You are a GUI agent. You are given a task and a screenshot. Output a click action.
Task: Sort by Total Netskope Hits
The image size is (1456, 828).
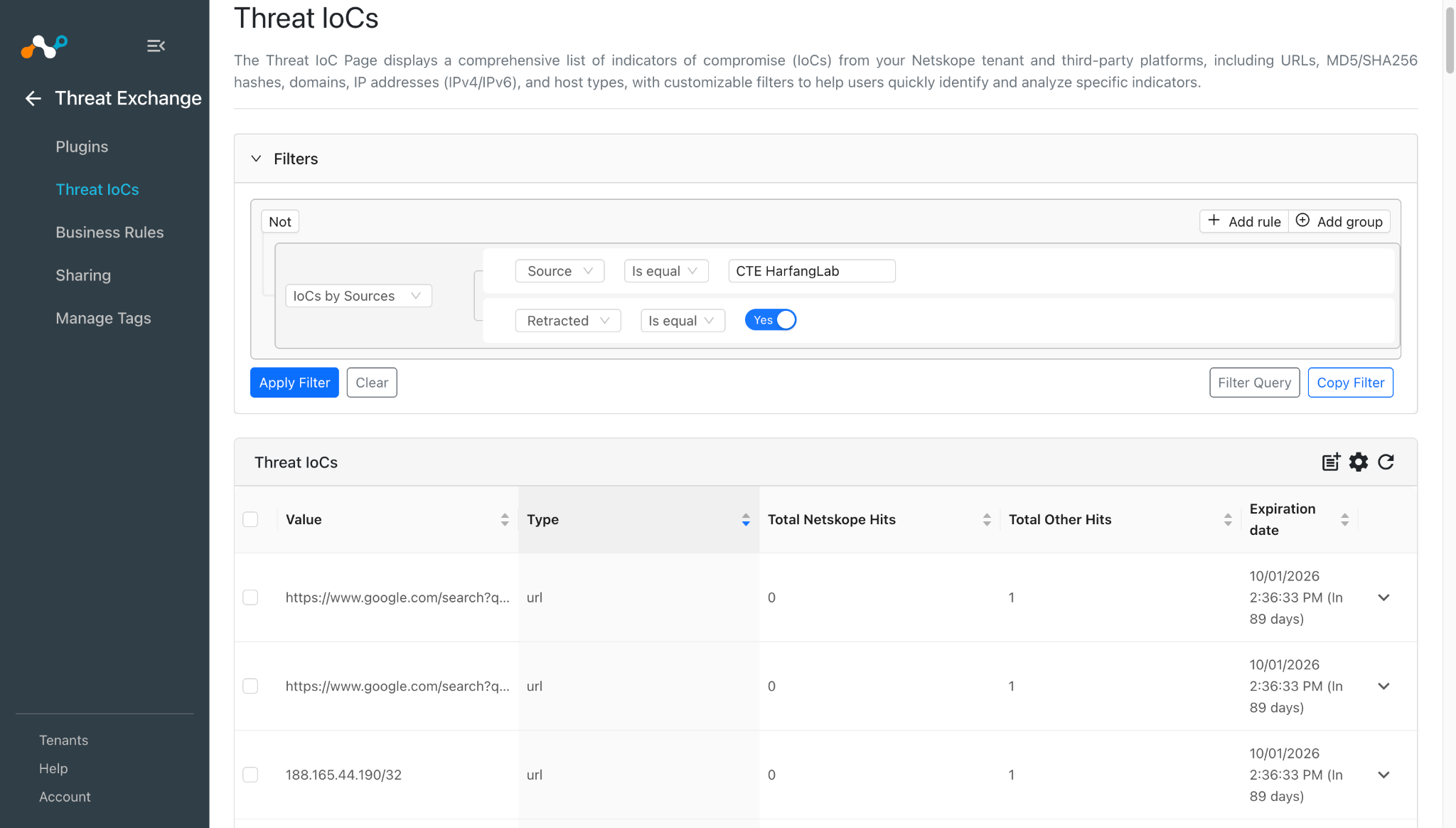tap(987, 520)
